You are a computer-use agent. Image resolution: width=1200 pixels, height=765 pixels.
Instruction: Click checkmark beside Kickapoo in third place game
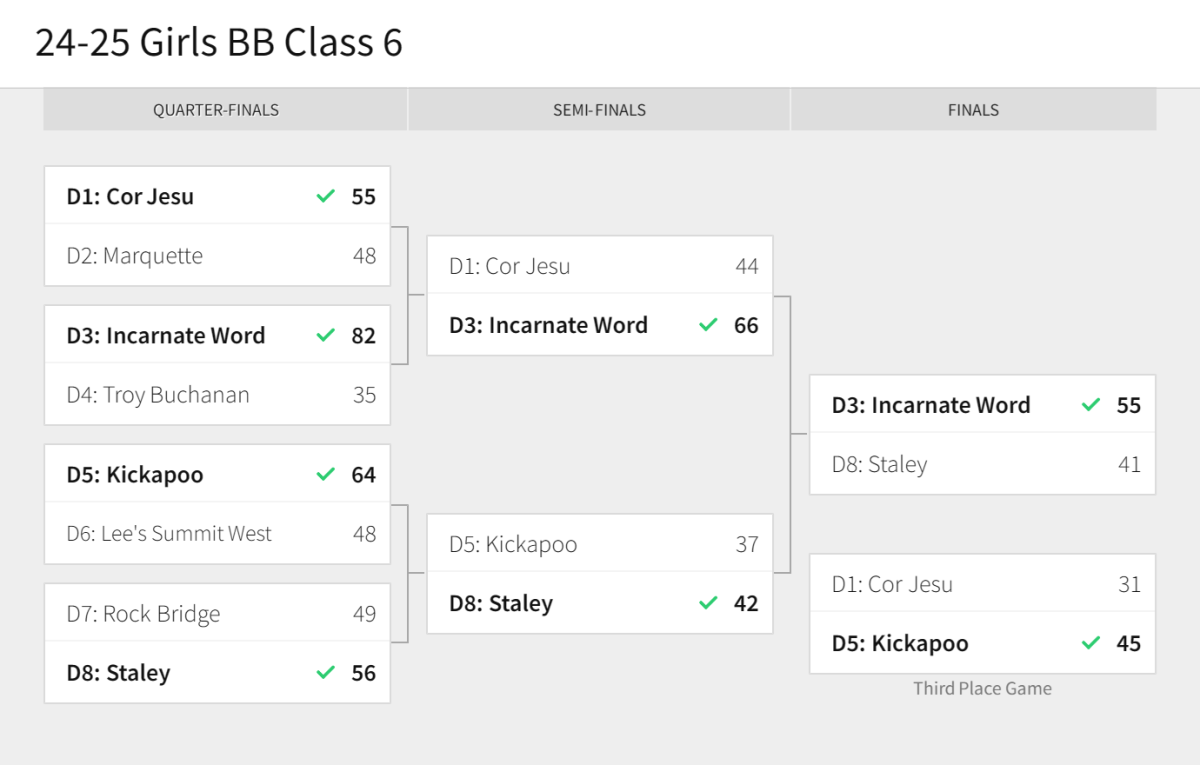point(1091,643)
